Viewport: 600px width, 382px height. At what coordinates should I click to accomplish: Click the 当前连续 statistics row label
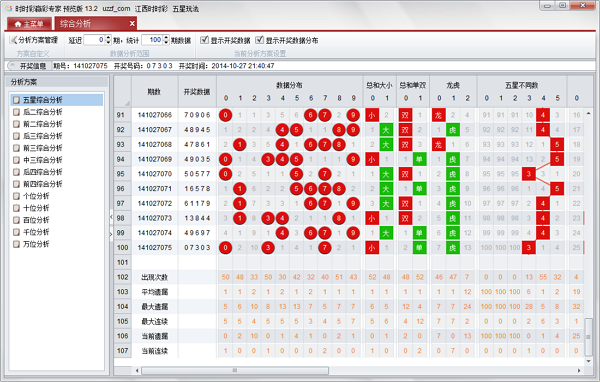coord(155,351)
